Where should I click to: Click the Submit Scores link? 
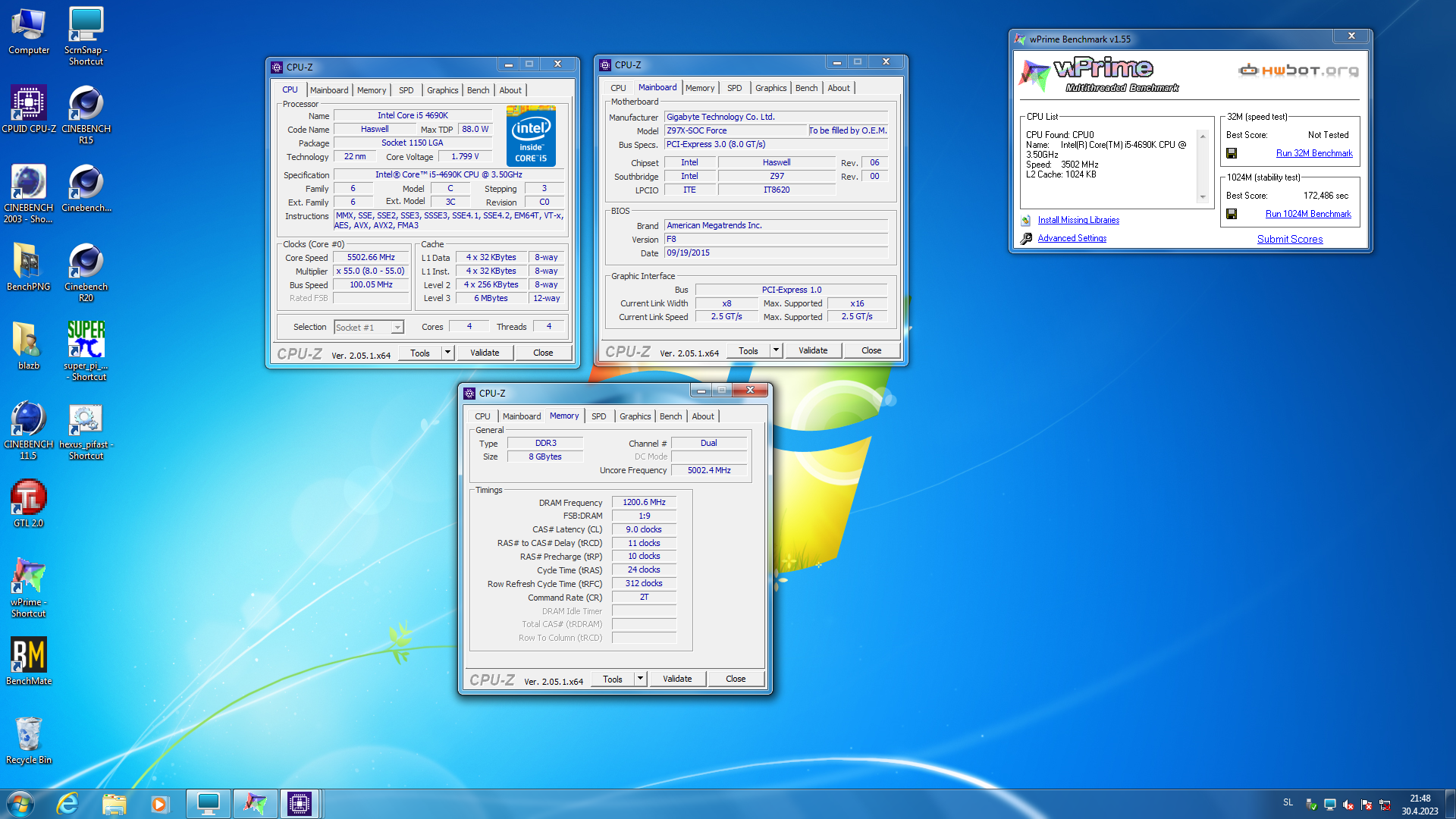1290,239
